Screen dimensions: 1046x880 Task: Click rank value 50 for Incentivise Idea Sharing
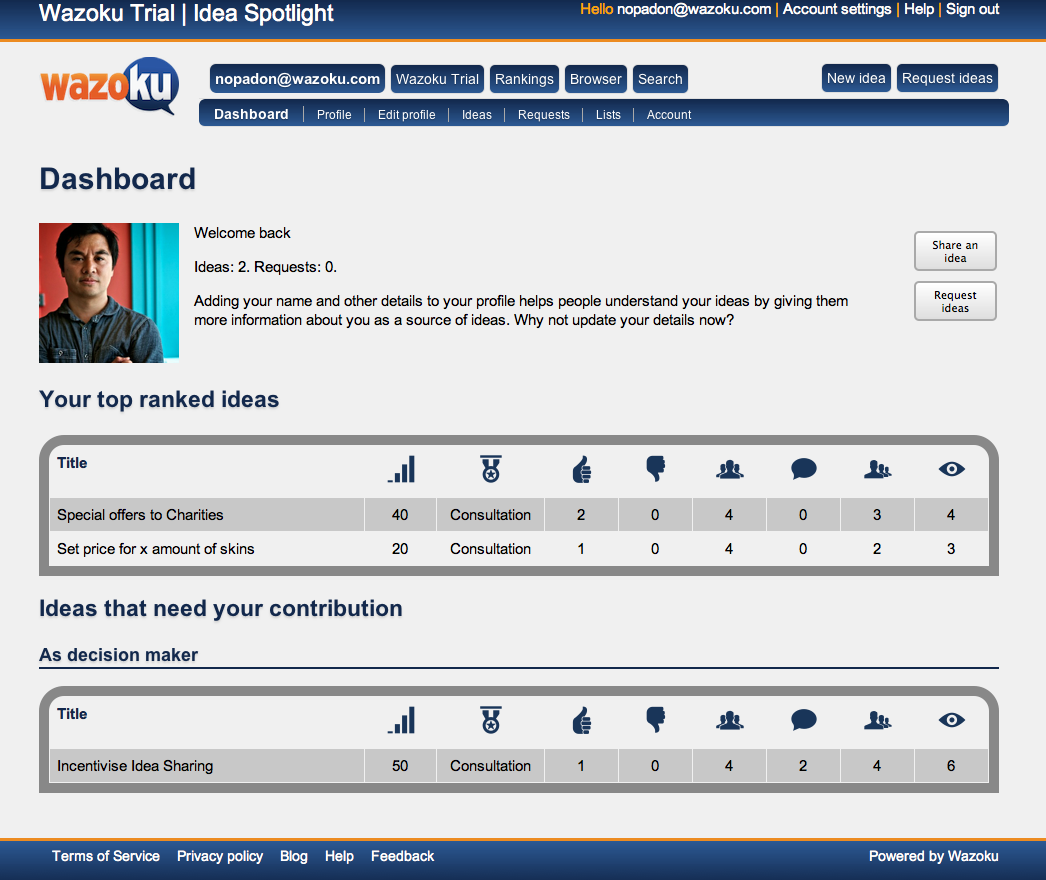pyautogui.click(x=400, y=766)
